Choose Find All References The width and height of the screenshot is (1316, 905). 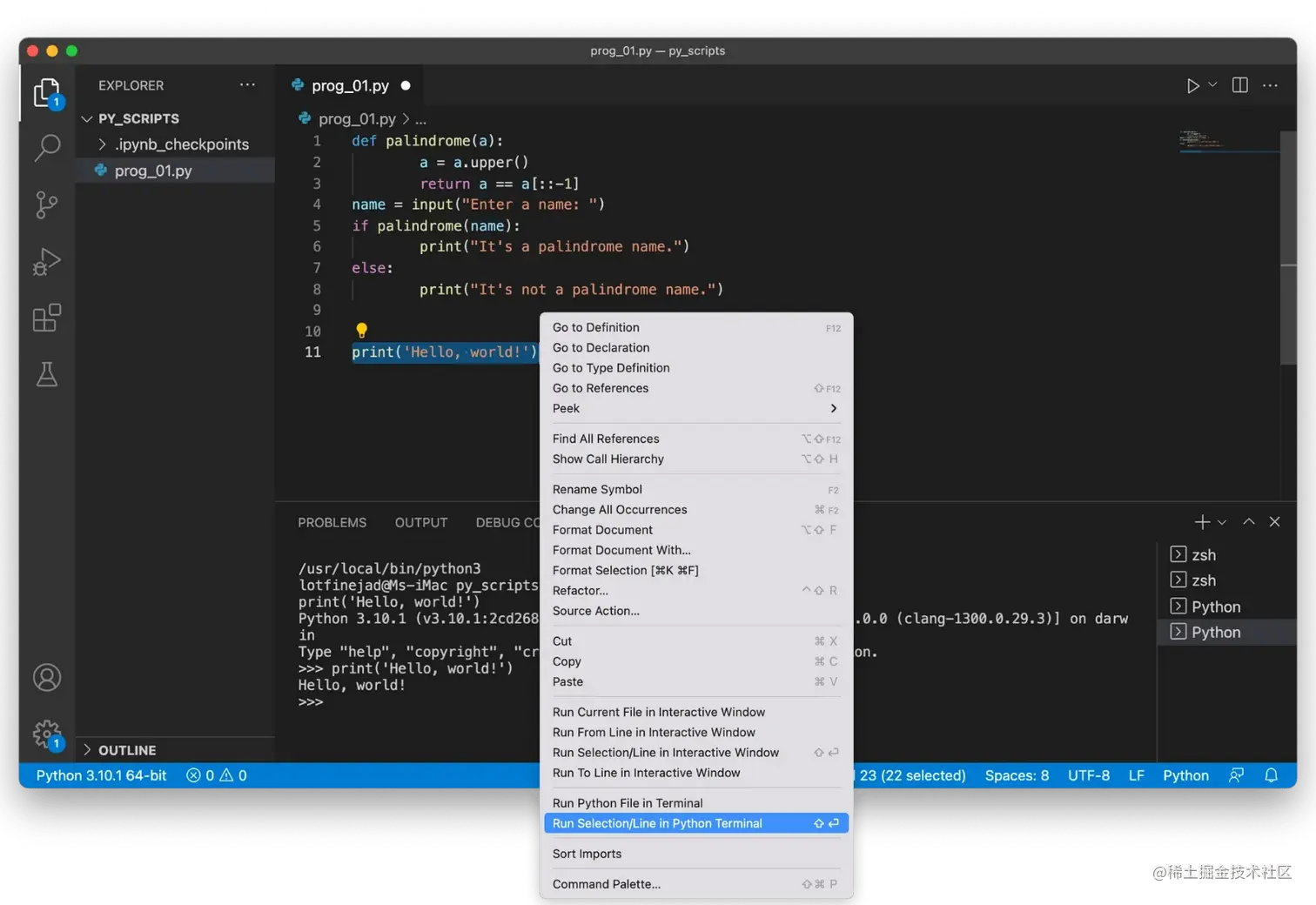[696, 439]
